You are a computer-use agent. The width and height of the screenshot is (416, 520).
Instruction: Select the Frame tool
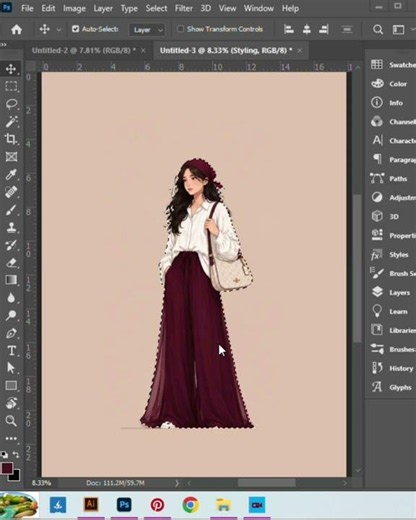pyautogui.click(x=11, y=157)
